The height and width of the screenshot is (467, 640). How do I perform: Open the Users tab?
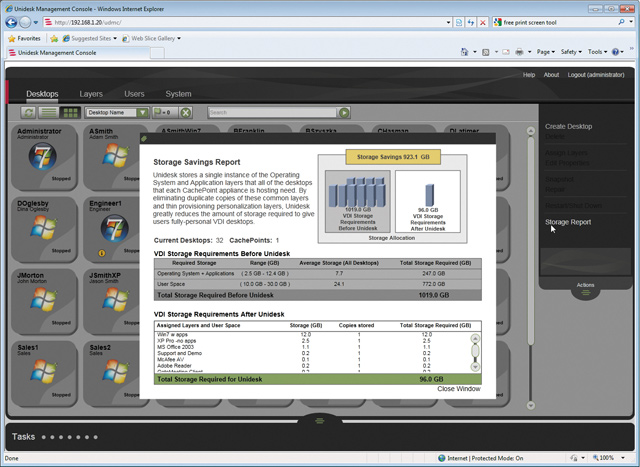(x=134, y=94)
